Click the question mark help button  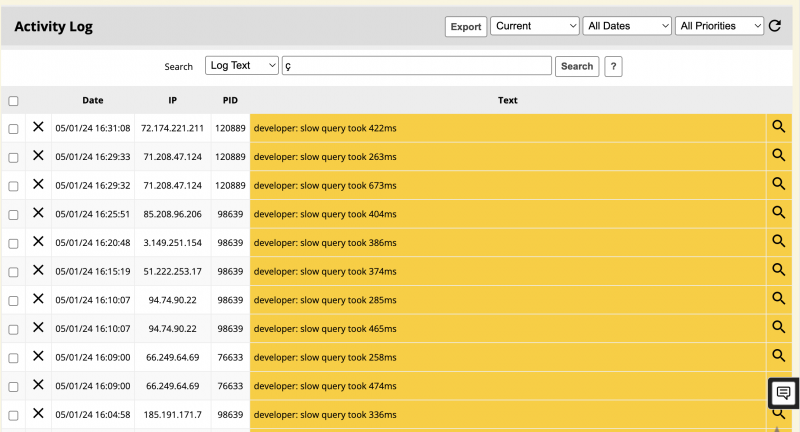pos(614,66)
